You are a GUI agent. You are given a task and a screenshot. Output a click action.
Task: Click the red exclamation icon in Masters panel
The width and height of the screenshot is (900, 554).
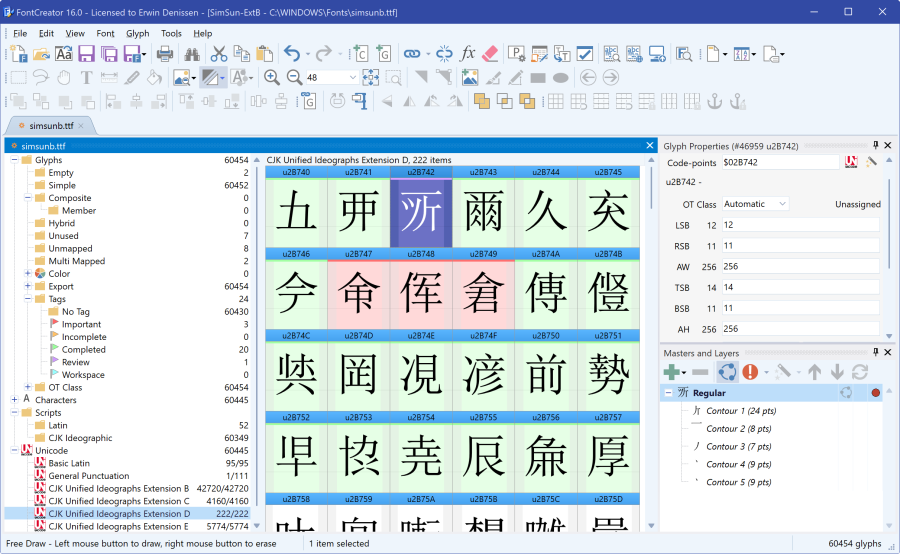pos(750,372)
